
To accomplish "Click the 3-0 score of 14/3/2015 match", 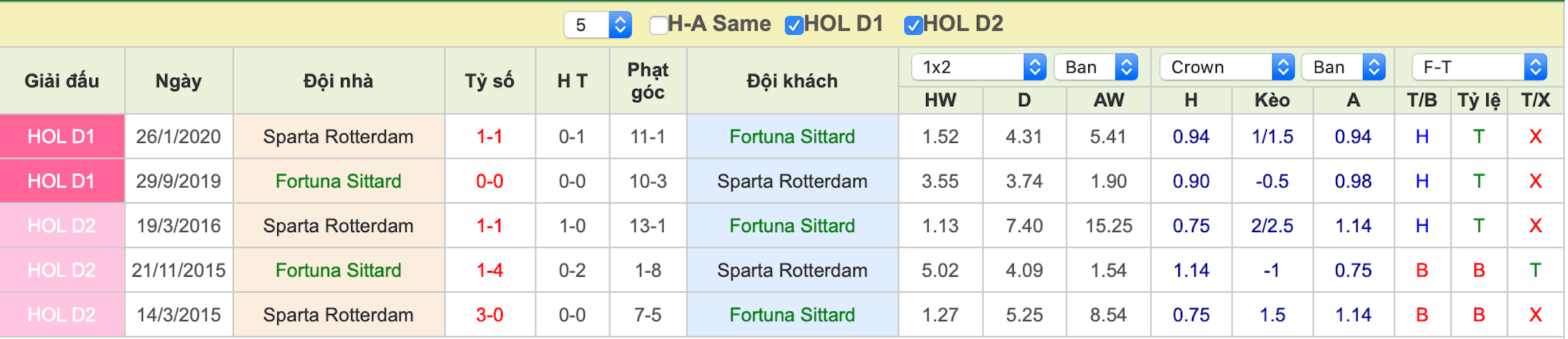I will (x=489, y=315).
